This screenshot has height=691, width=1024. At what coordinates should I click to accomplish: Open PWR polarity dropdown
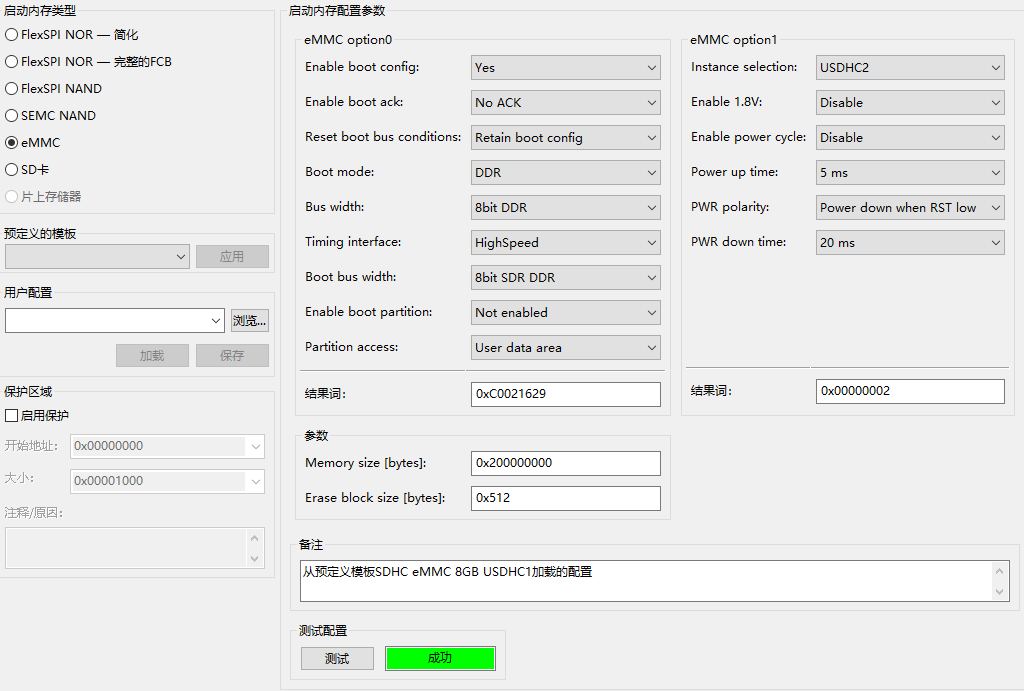(x=910, y=208)
